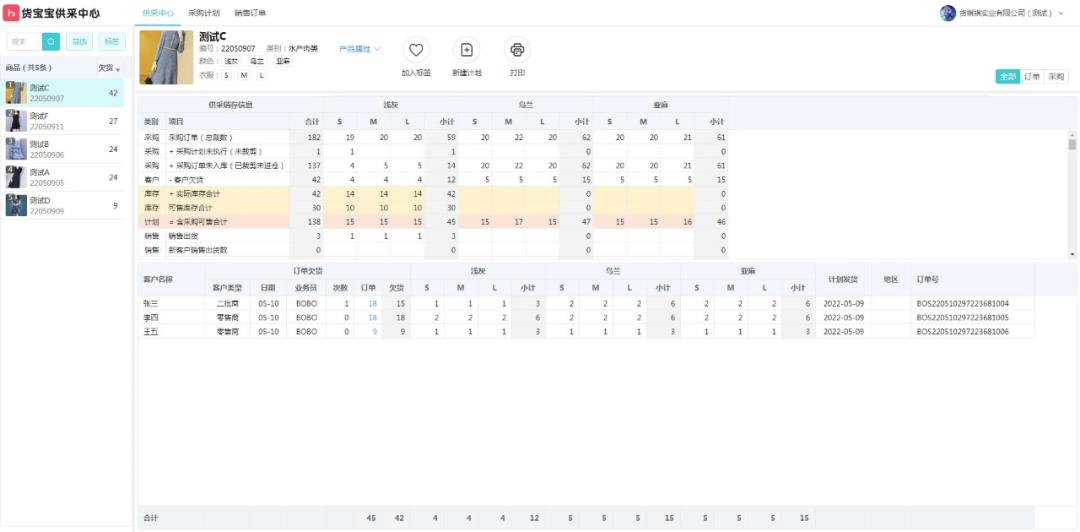The image size is (1080, 532).
Task: Switch to the 采购计划 tab
Action: tap(203, 13)
